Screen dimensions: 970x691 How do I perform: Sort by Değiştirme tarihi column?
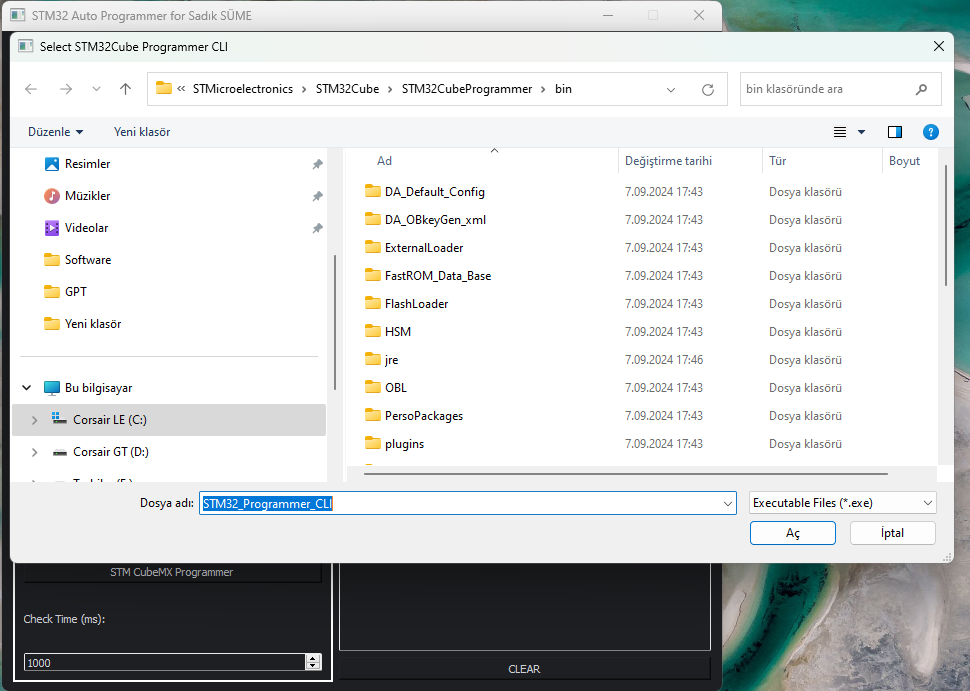(668, 161)
